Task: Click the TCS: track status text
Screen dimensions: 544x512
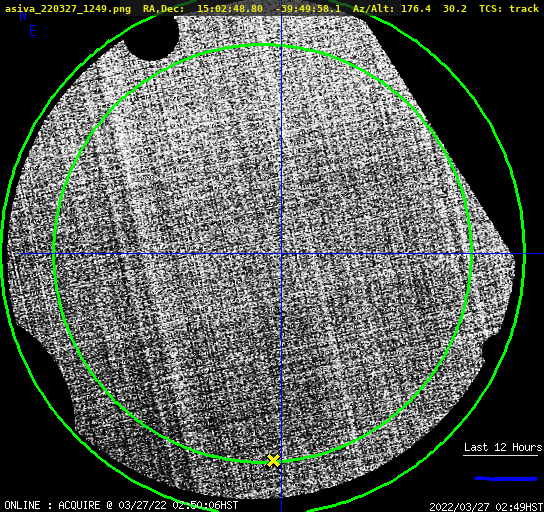Action: coord(509,8)
